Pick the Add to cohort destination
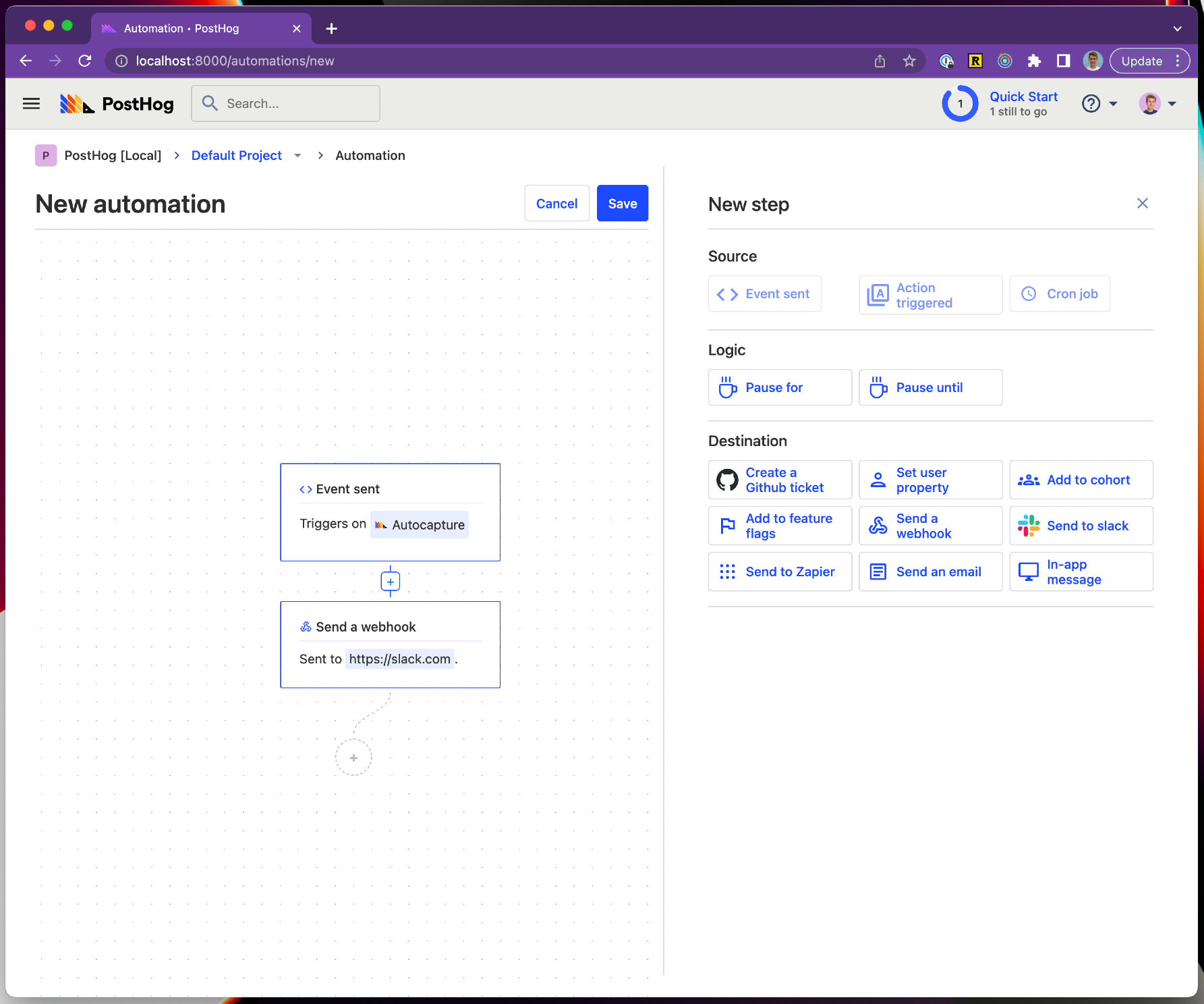1204x1004 pixels. click(1081, 480)
